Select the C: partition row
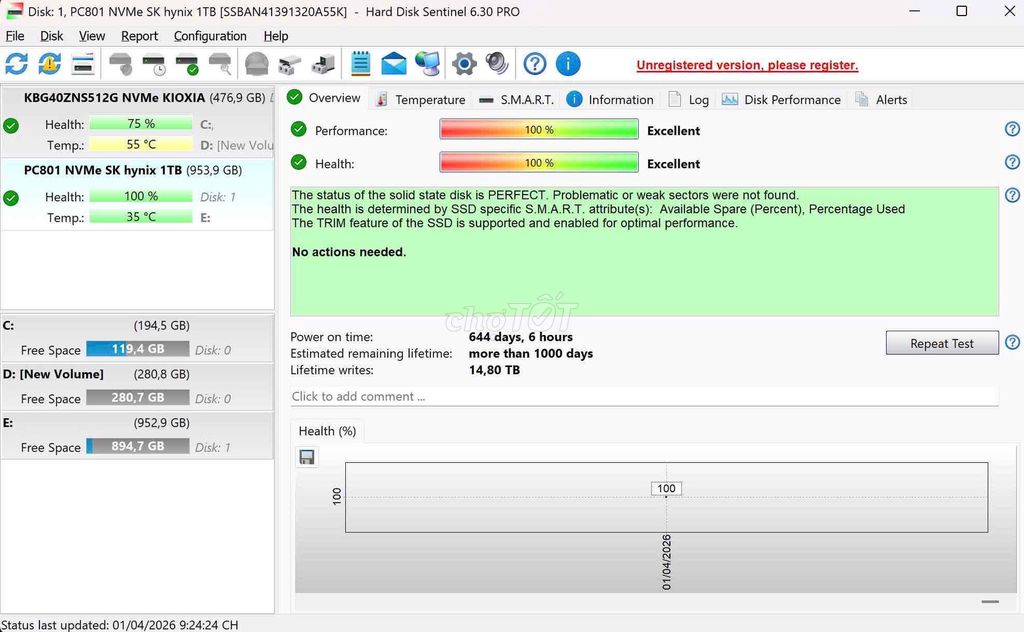The height and width of the screenshot is (632, 1024). coord(137,338)
